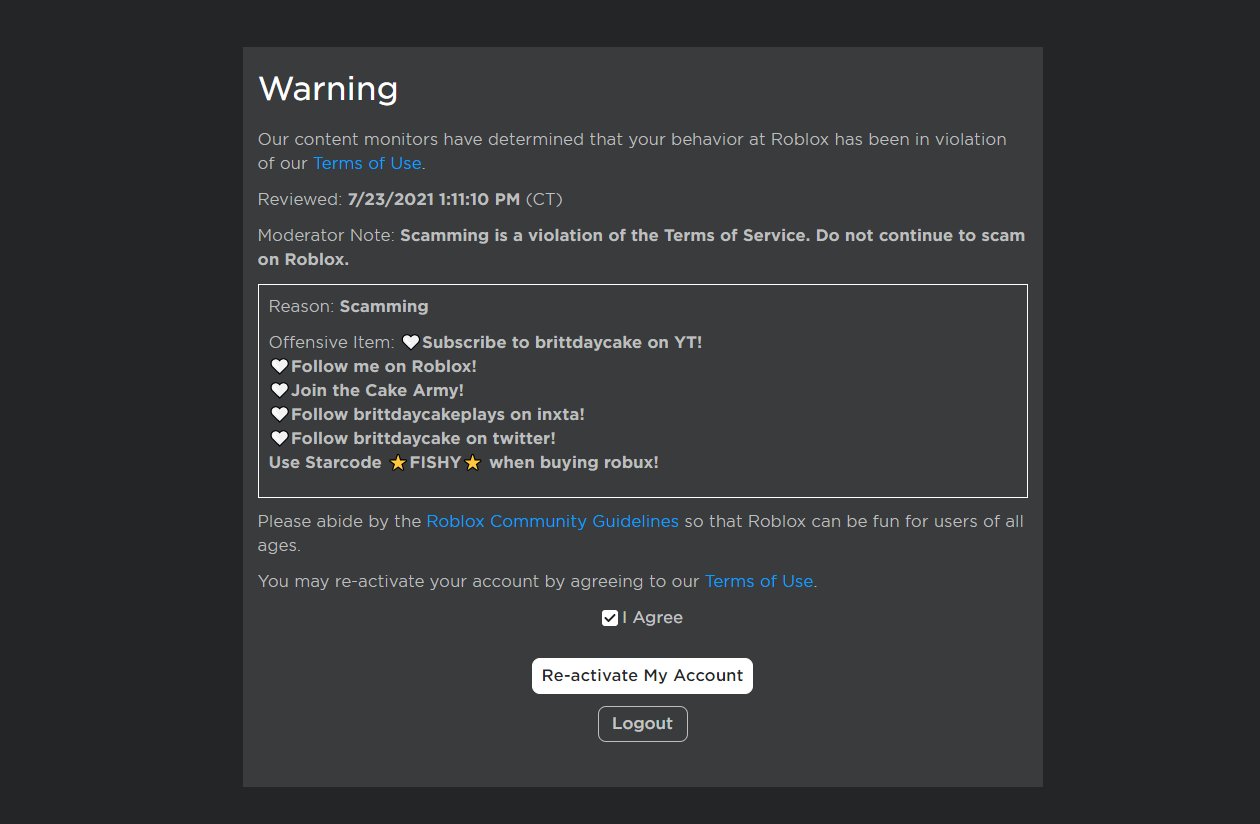Click the heart icon before 'Subscribe to brittdaycake'
The width and height of the screenshot is (1260, 824).
[410, 342]
